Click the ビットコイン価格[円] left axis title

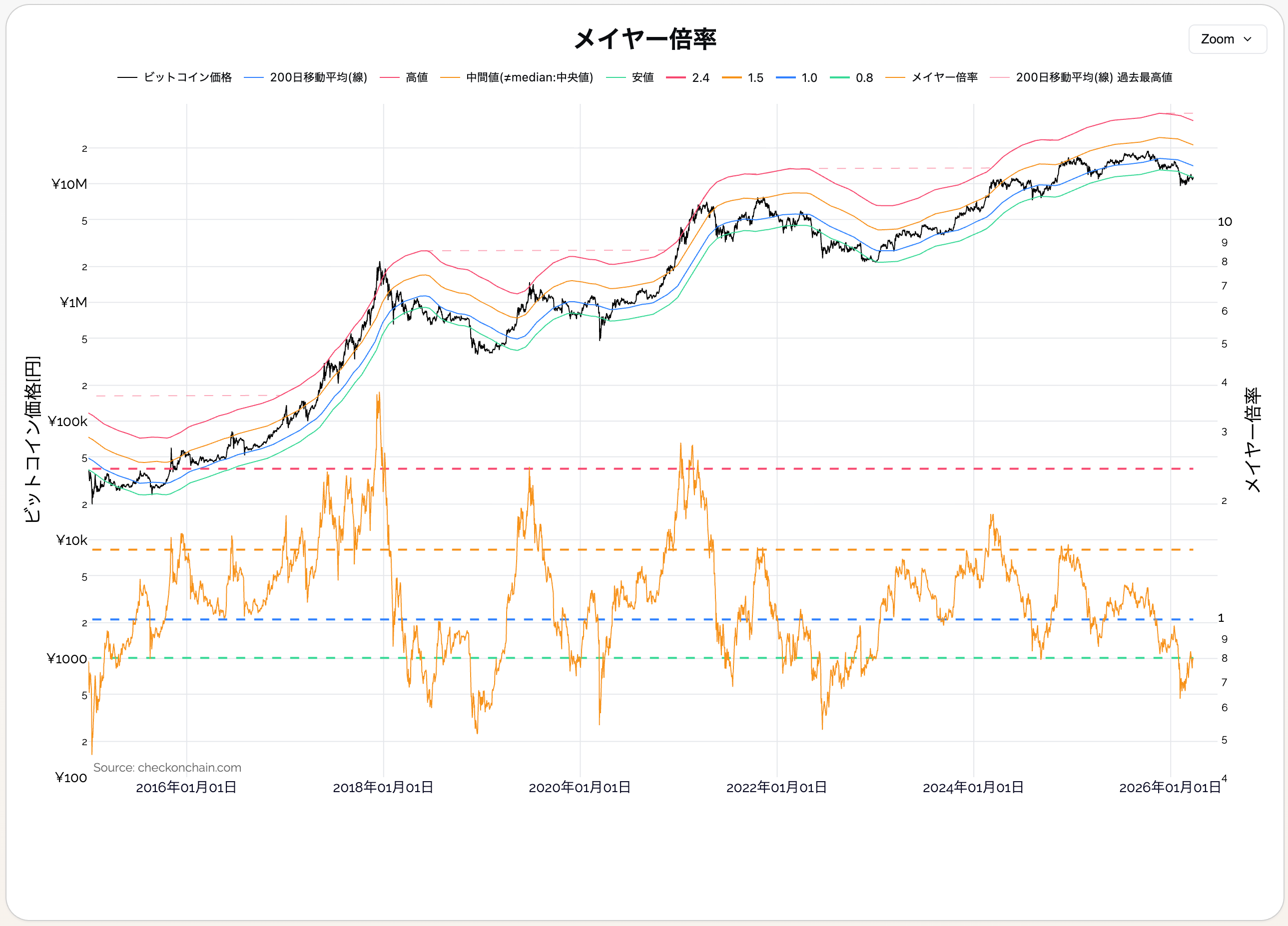tap(32, 439)
